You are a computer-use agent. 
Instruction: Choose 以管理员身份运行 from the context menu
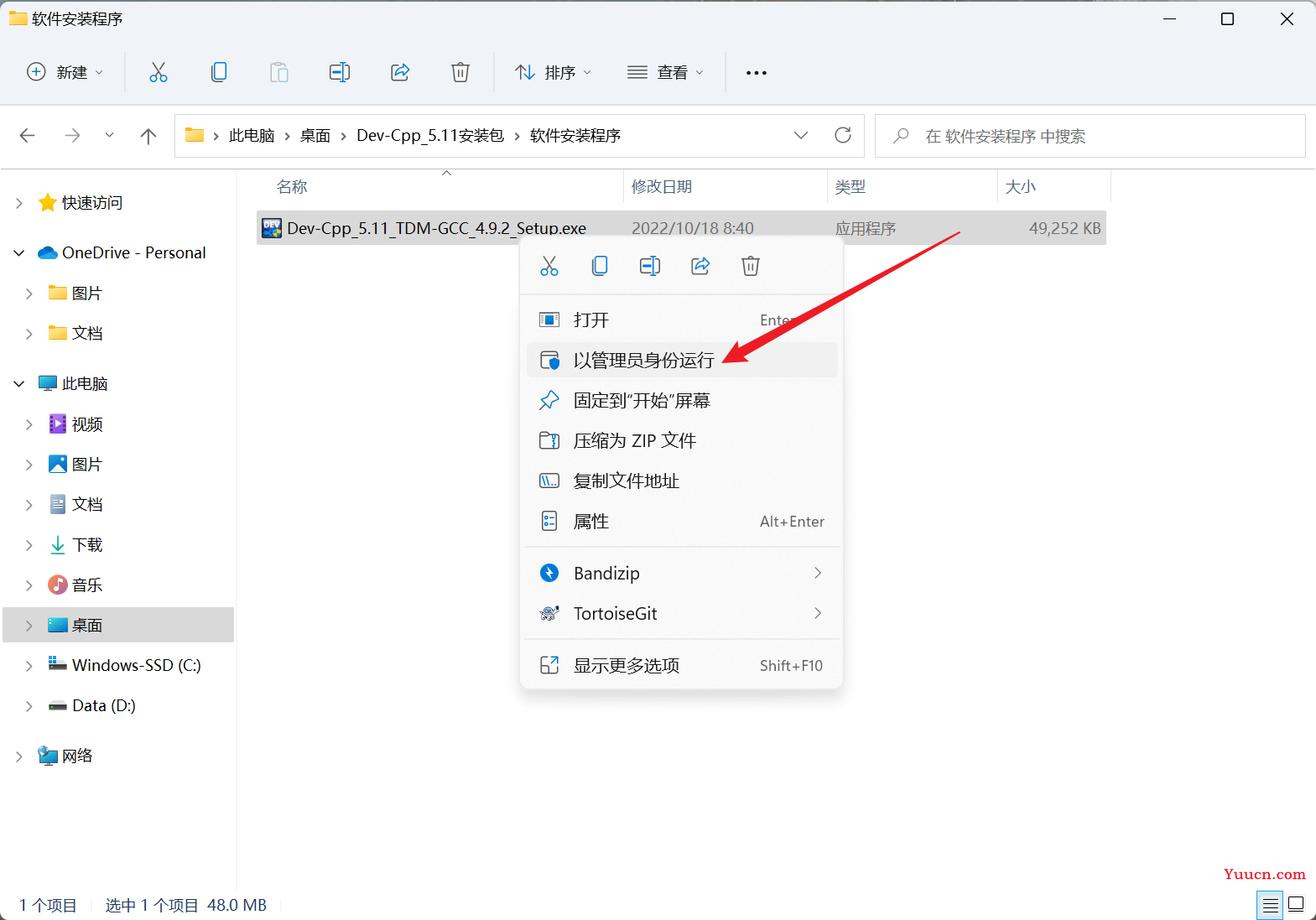tap(681, 360)
